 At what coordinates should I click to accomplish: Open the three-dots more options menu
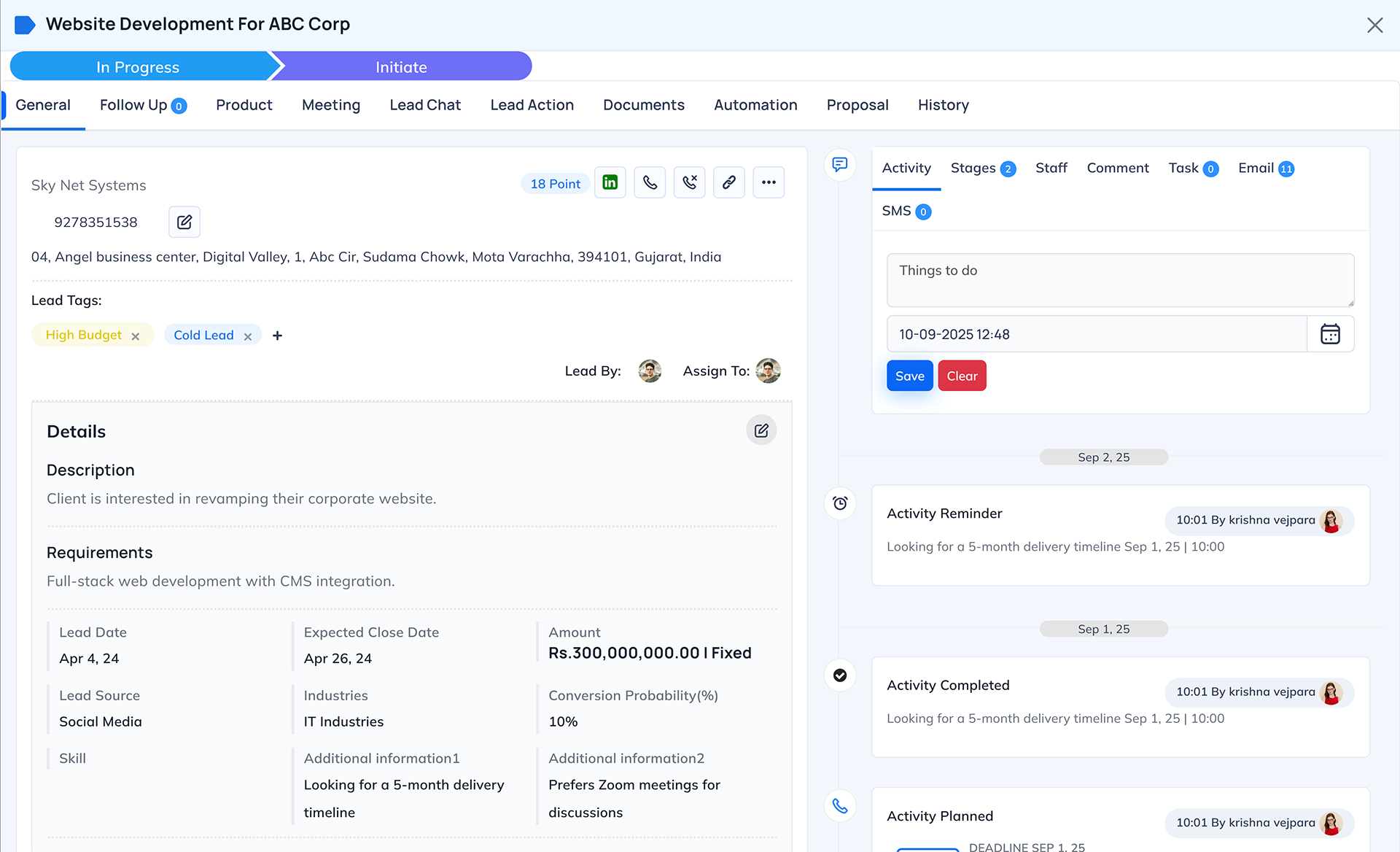(769, 182)
